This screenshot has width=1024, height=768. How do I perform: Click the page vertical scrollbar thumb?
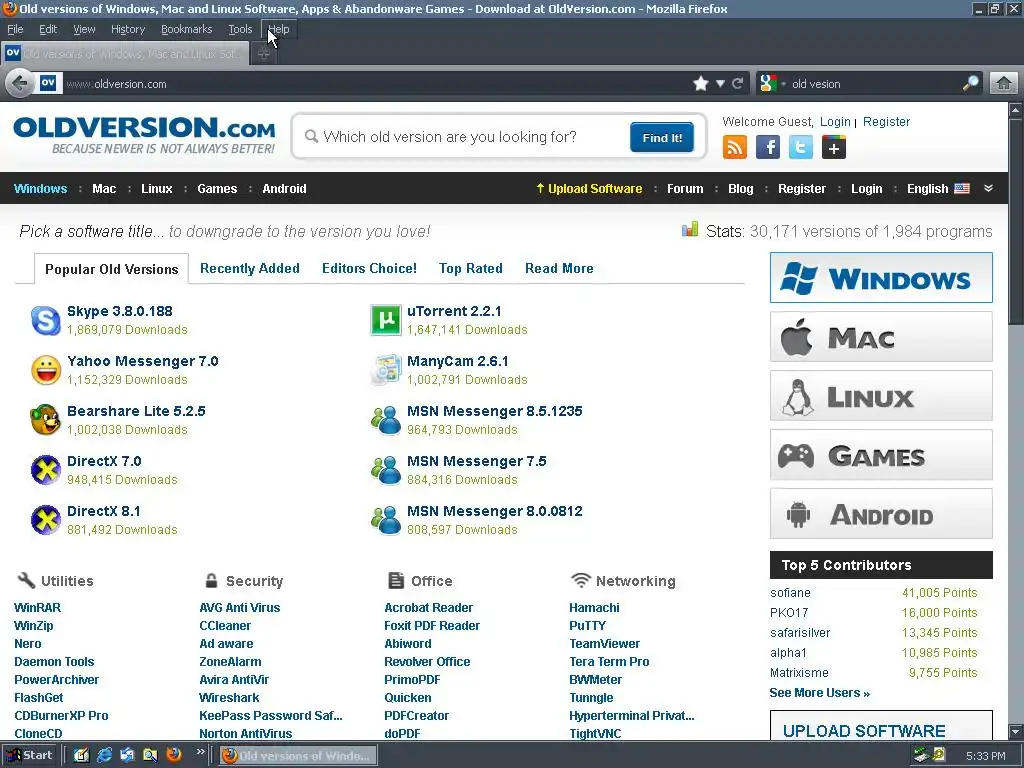point(1016,222)
